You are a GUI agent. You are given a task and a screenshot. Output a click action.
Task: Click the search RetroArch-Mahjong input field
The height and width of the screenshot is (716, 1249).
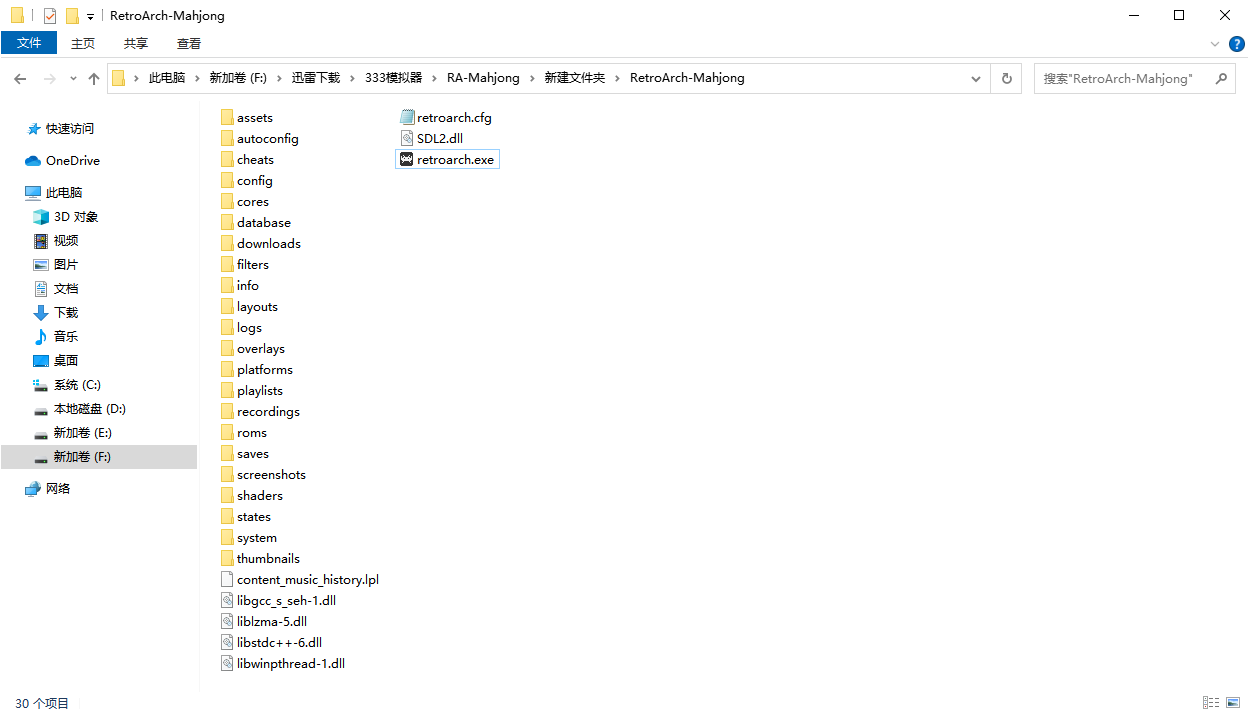click(x=1120, y=78)
